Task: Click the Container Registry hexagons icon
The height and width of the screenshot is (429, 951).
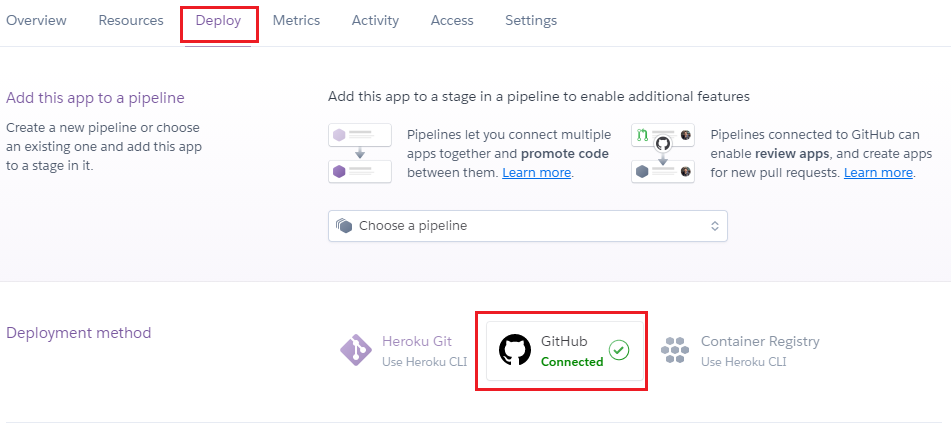Action: 674,350
